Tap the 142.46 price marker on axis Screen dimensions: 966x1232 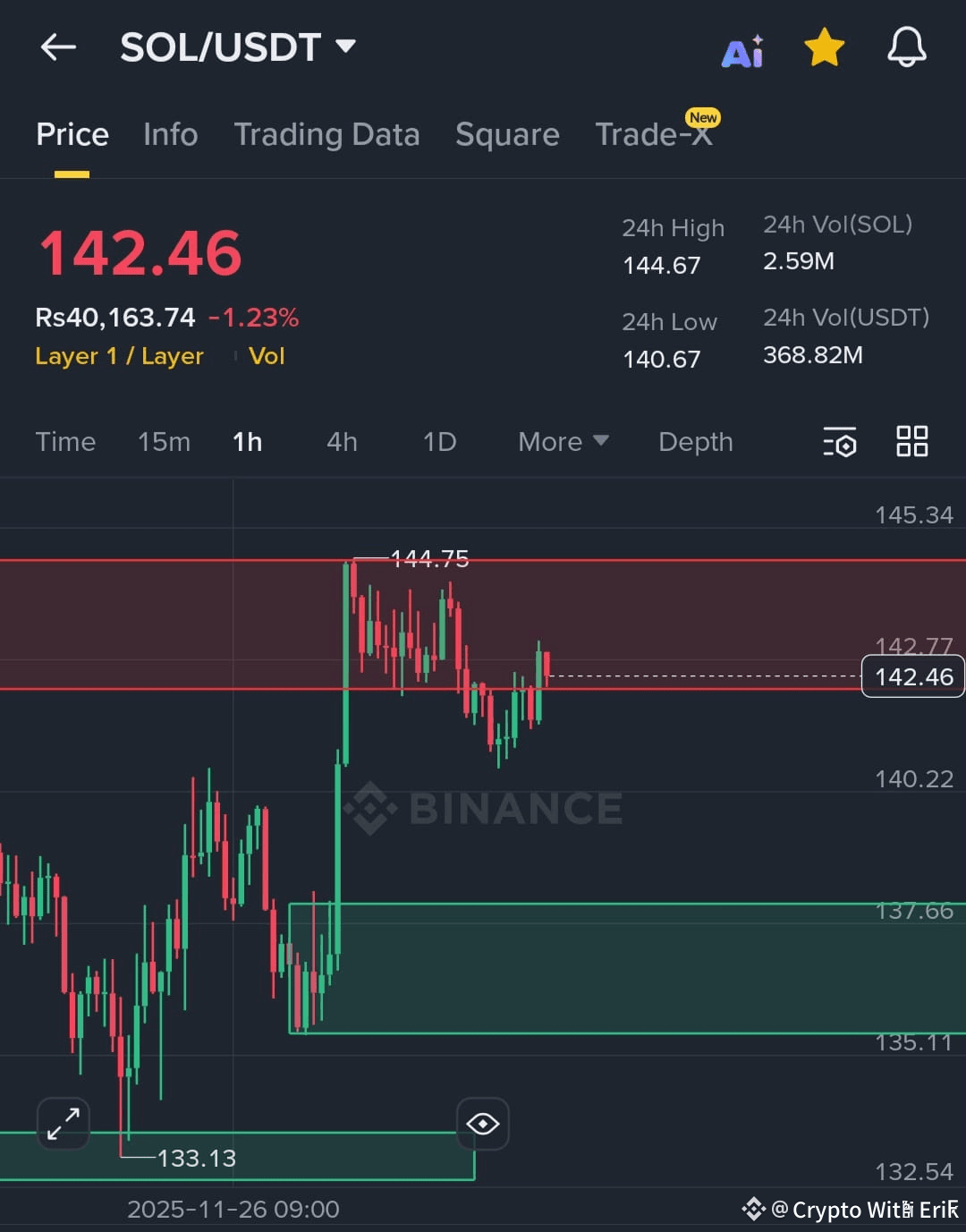click(913, 676)
